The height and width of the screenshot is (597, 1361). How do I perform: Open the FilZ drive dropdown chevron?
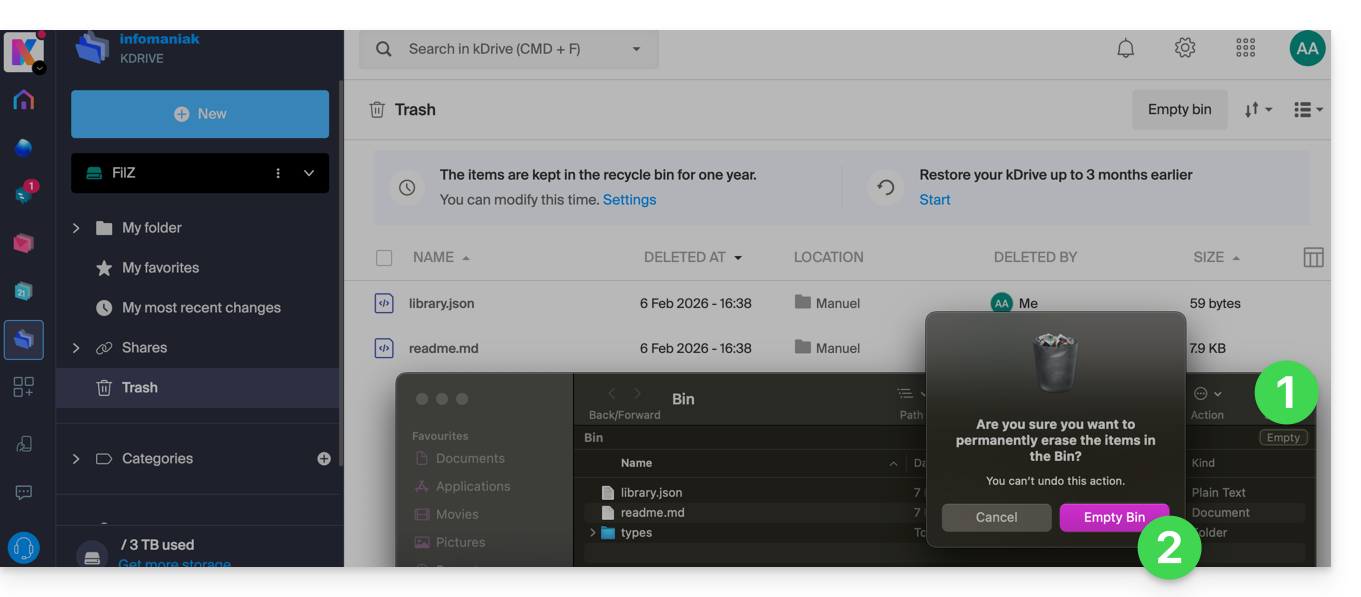click(309, 173)
